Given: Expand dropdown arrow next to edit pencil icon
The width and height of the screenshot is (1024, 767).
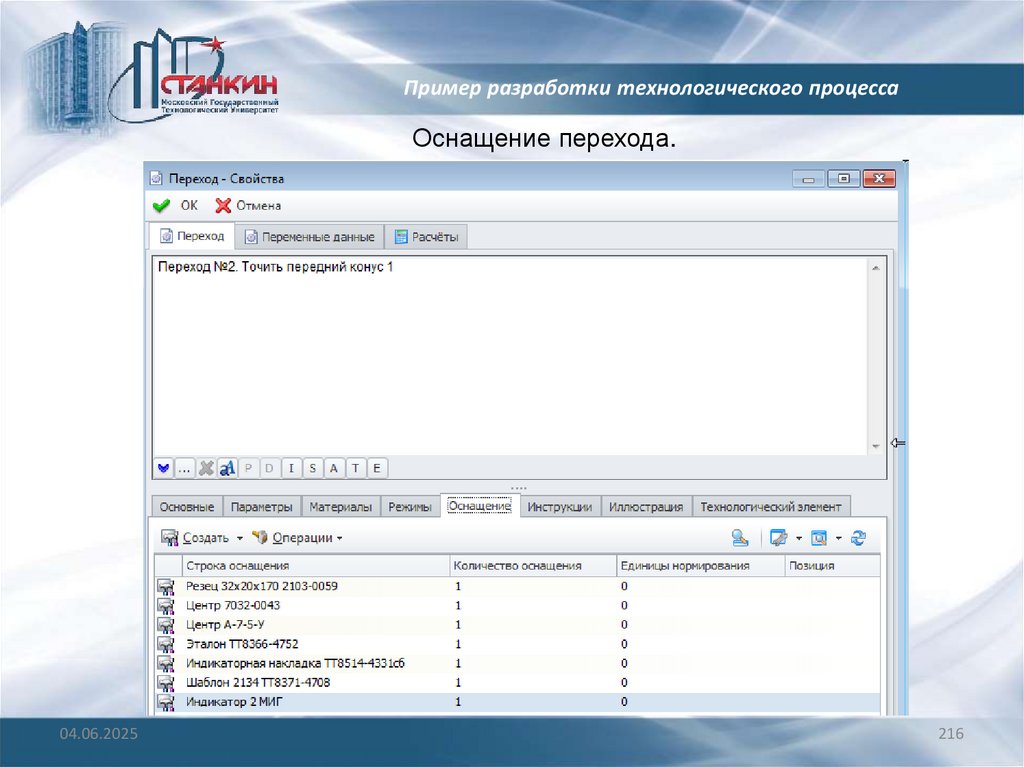Looking at the screenshot, I should coord(799,538).
